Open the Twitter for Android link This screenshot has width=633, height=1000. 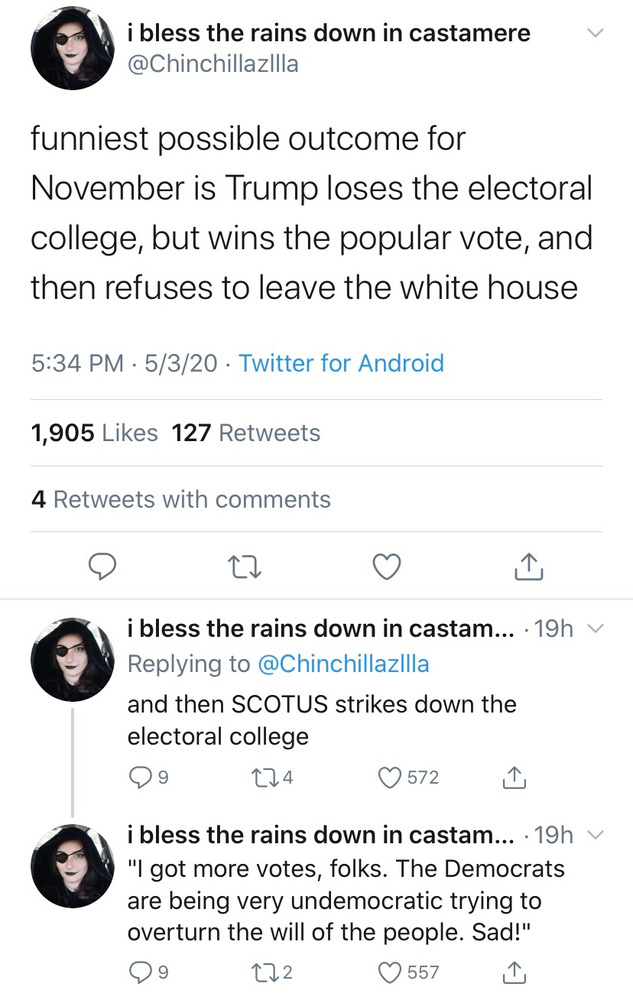(x=341, y=363)
